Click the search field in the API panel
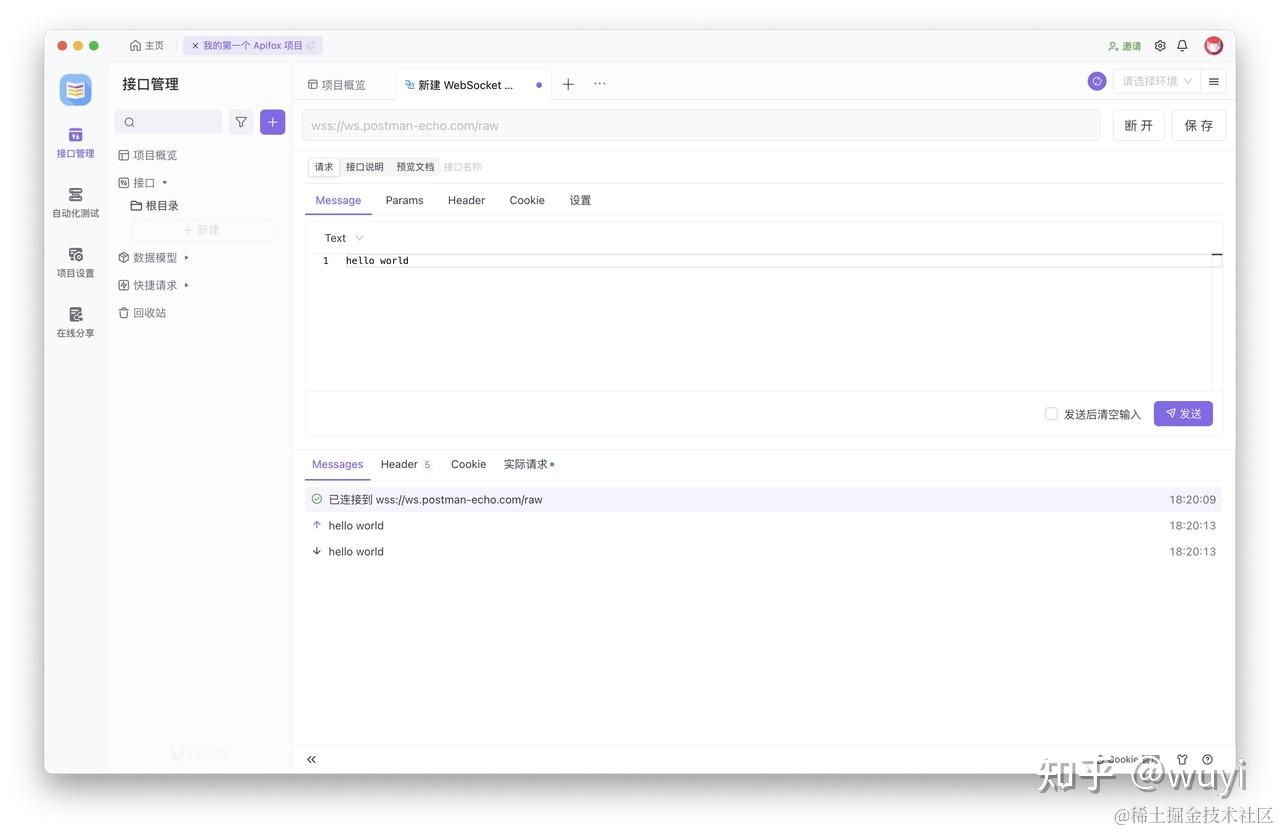 169,122
